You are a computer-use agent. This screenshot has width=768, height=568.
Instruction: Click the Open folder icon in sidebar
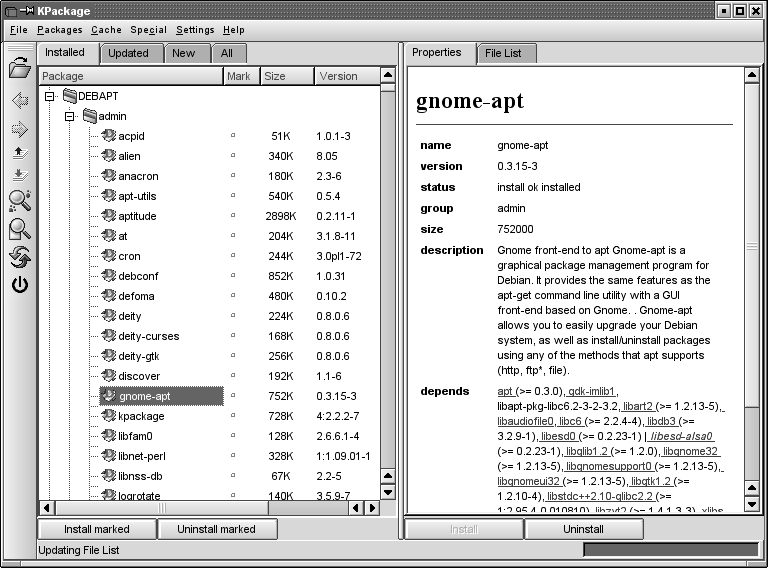click(x=20, y=68)
